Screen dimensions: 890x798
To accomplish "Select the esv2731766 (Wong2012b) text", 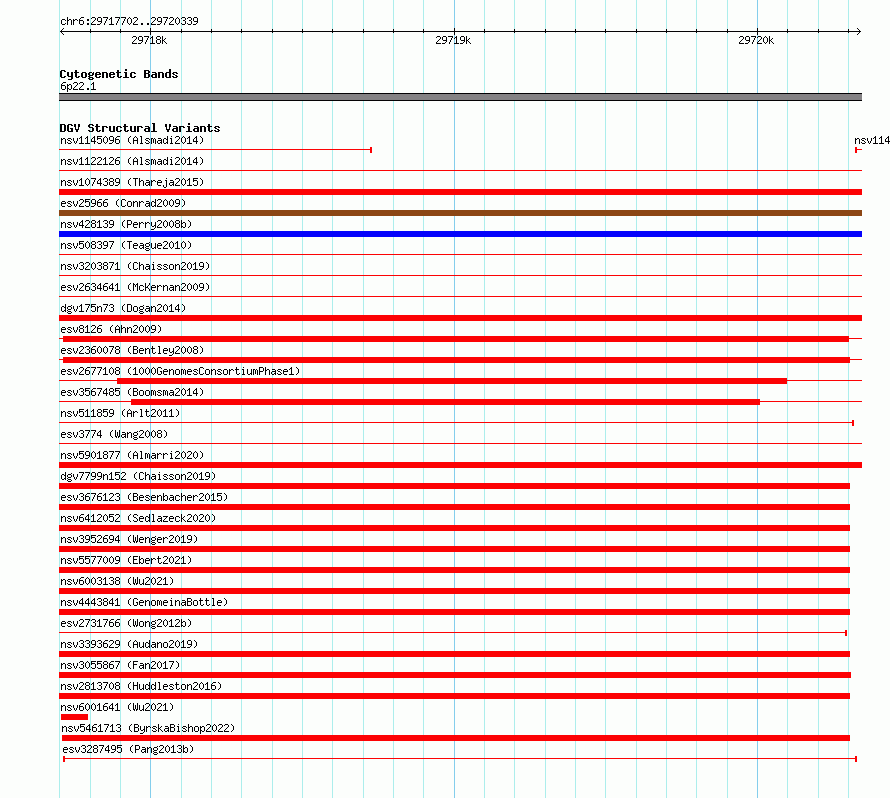I will (126, 623).
